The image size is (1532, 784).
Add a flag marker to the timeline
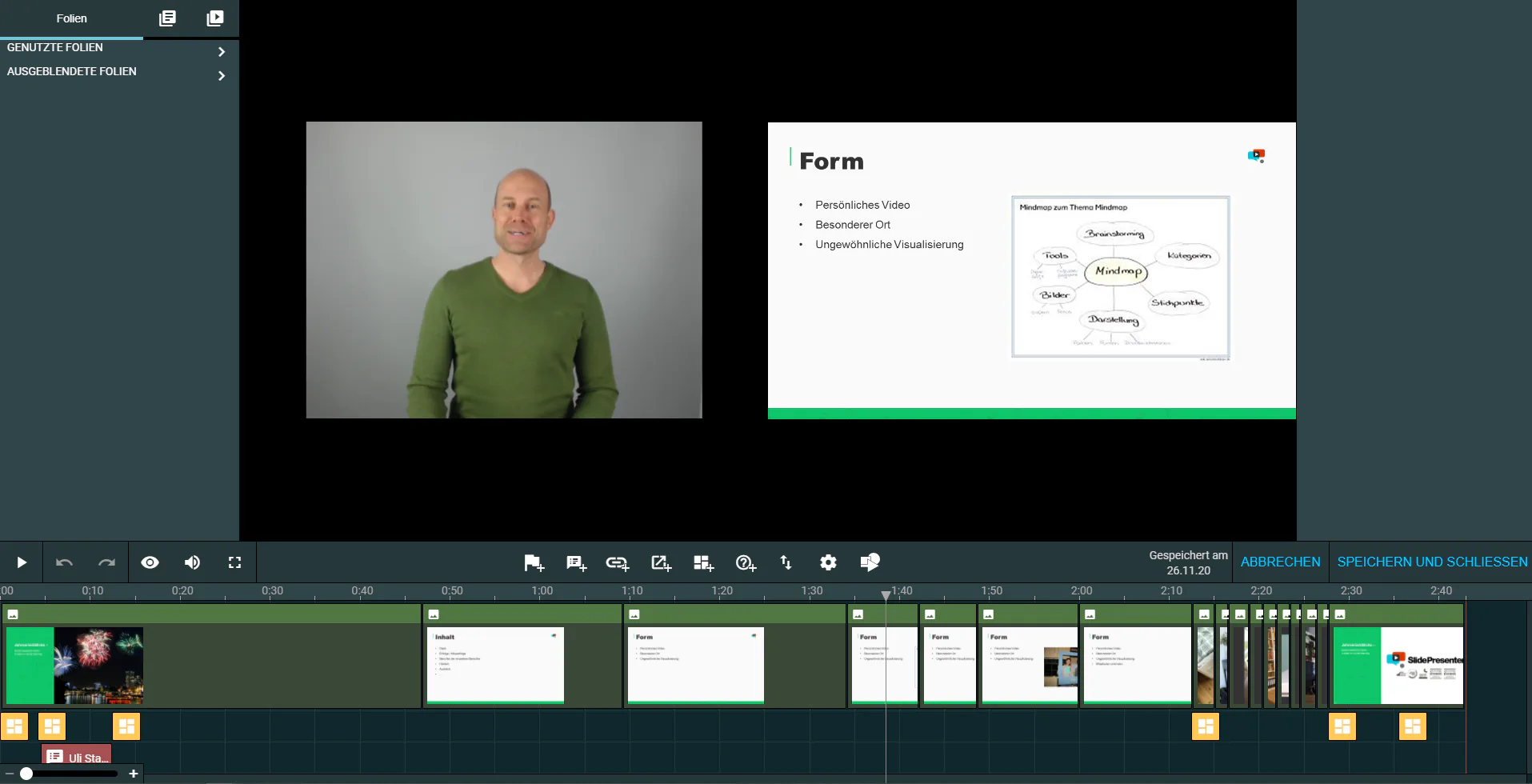coord(534,563)
